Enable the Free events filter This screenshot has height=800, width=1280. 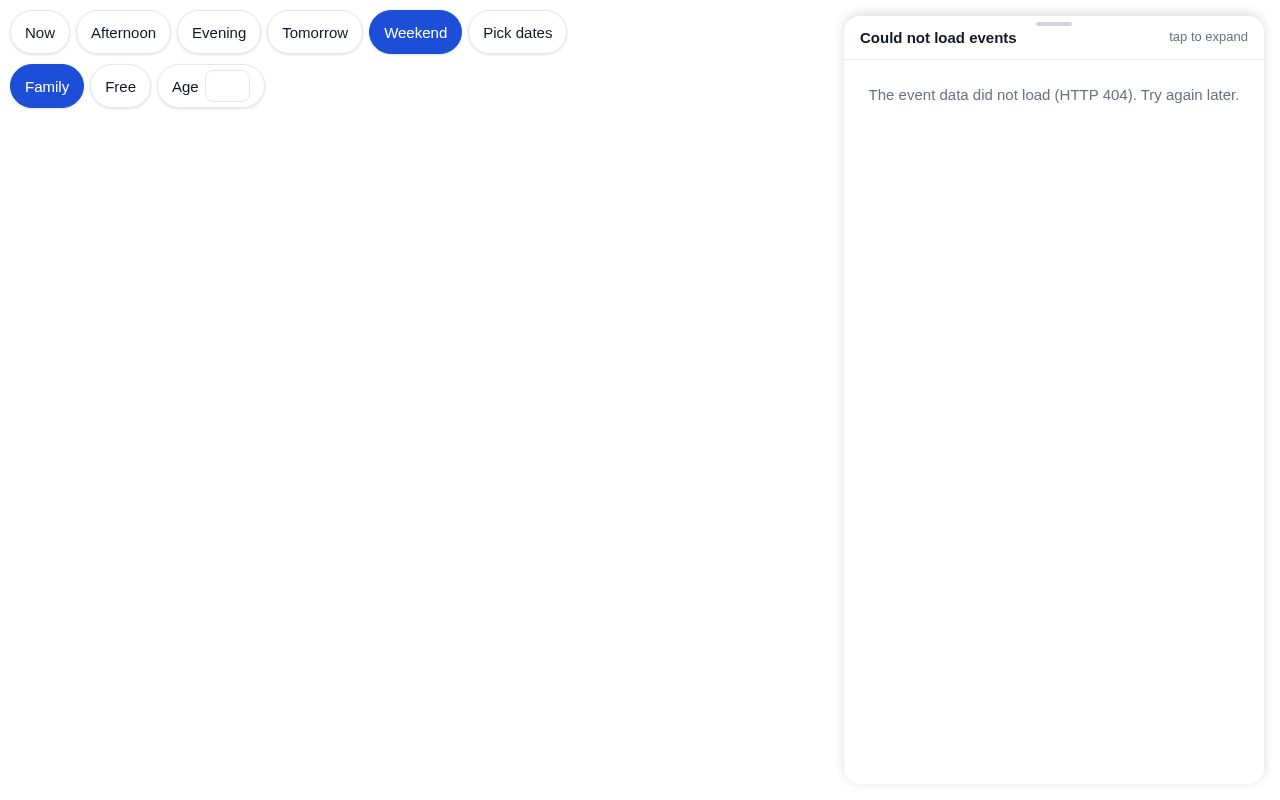pyautogui.click(x=120, y=86)
